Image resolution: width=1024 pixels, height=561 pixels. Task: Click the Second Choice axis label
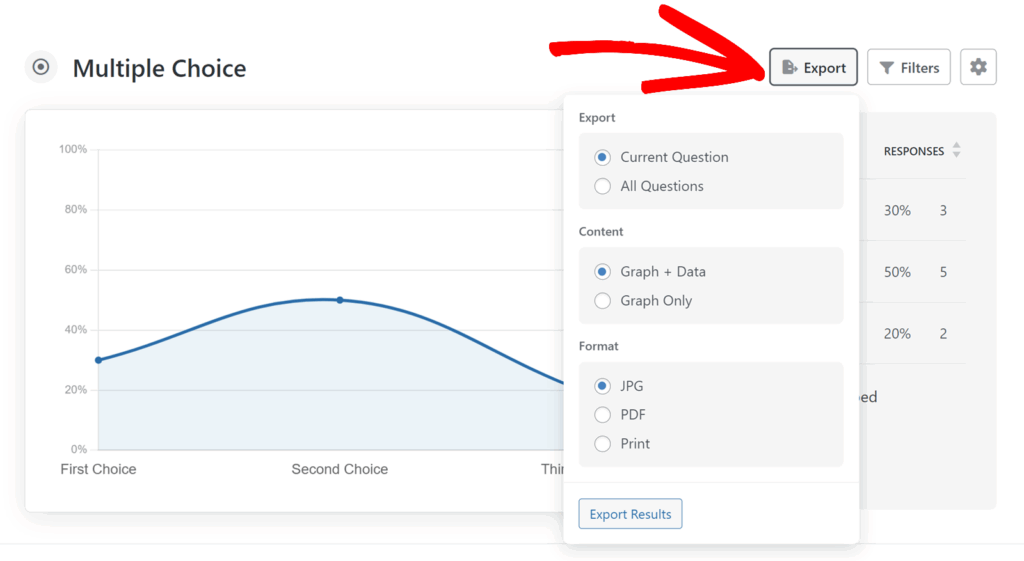(x=339, y=469)
